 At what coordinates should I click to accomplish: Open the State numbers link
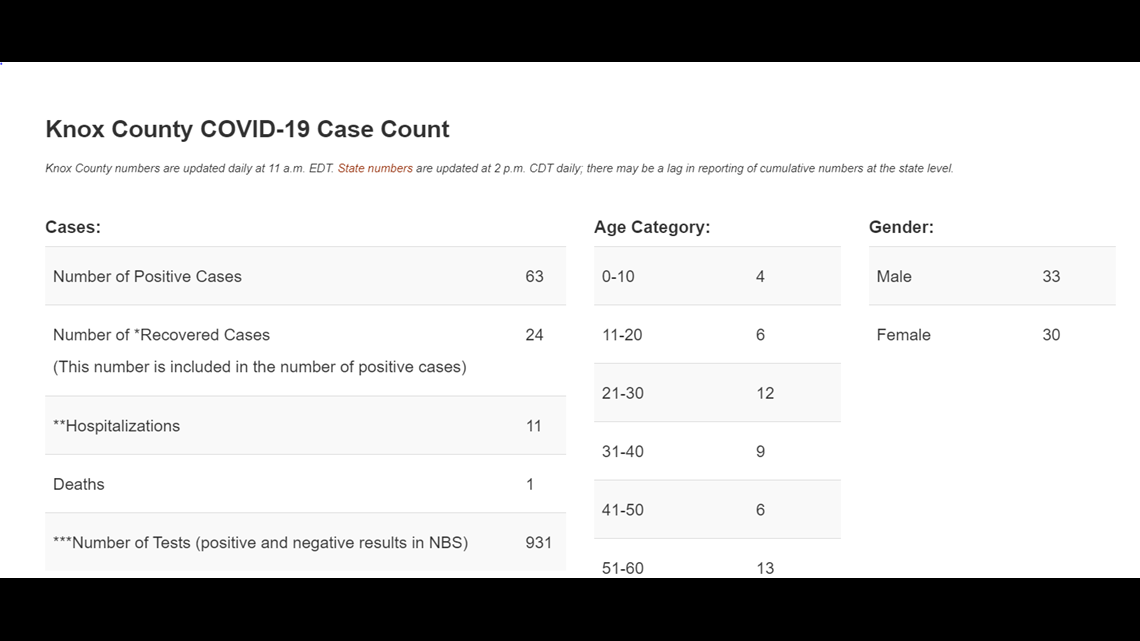pos(374,169)
